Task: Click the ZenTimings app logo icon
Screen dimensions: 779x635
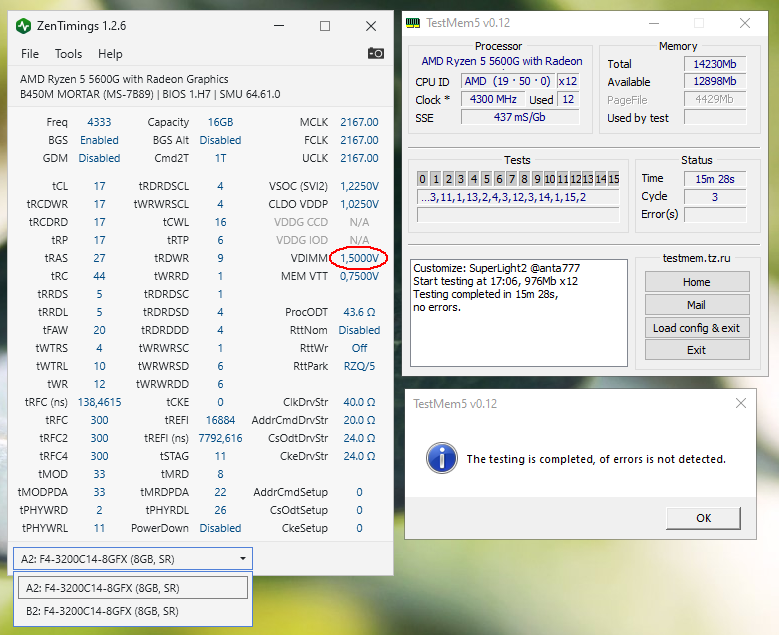Action: (23, 26)
